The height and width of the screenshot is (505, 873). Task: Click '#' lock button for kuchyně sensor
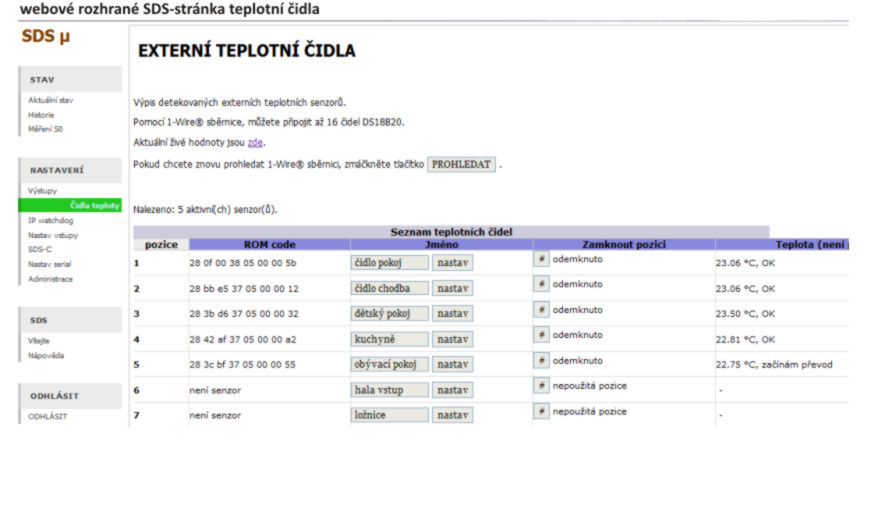pos(541,335)
